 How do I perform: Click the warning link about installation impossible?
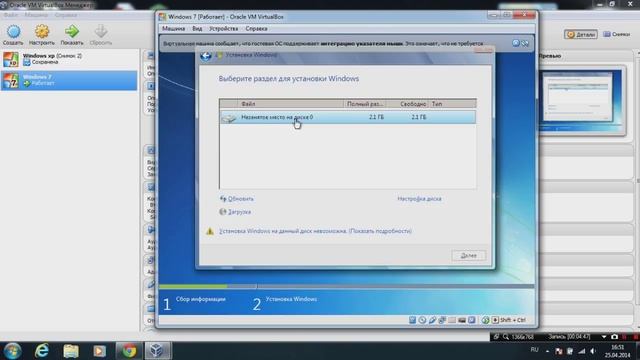(x=315, y=231)
